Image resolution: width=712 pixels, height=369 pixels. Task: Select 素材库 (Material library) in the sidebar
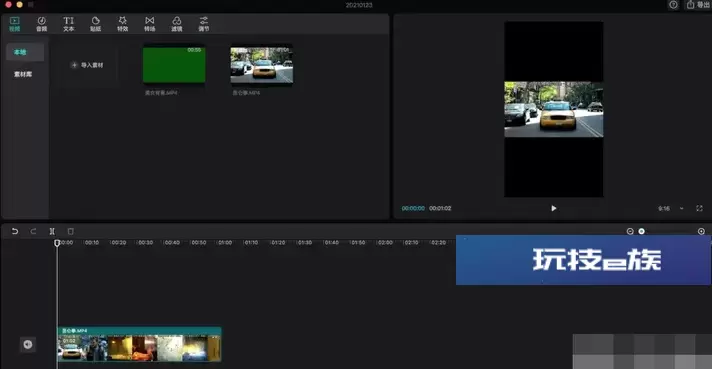(23, 74)
